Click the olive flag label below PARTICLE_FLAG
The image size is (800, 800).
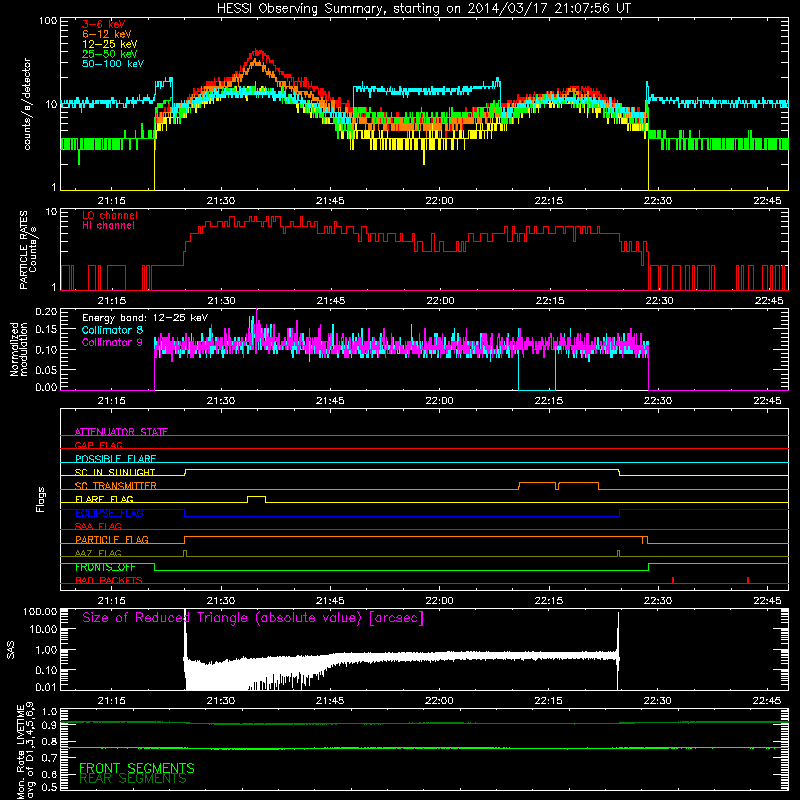98,553
